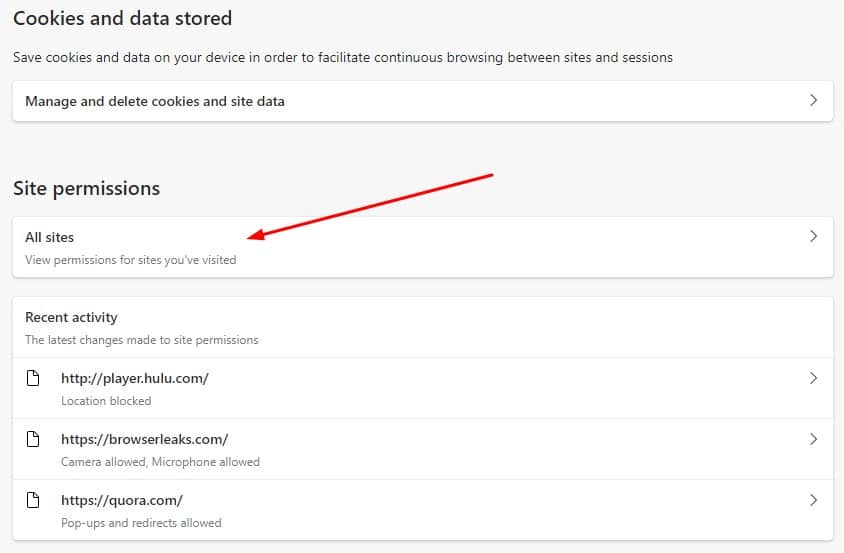Click the Cookies and data stored heading
The image size is (844, 553).
pyautogui.click(x=123, y=18)
